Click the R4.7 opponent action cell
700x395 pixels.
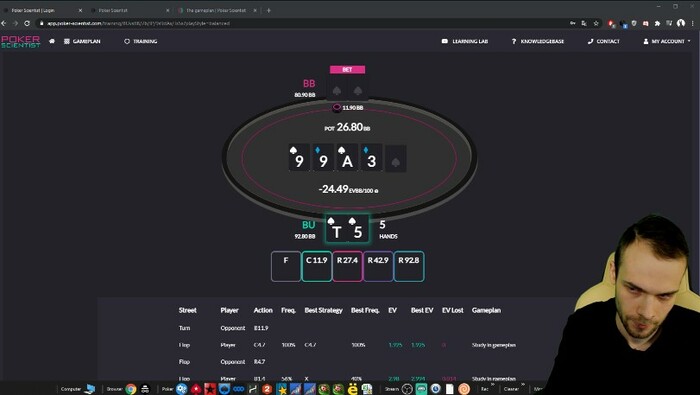(x=259, y=362)
